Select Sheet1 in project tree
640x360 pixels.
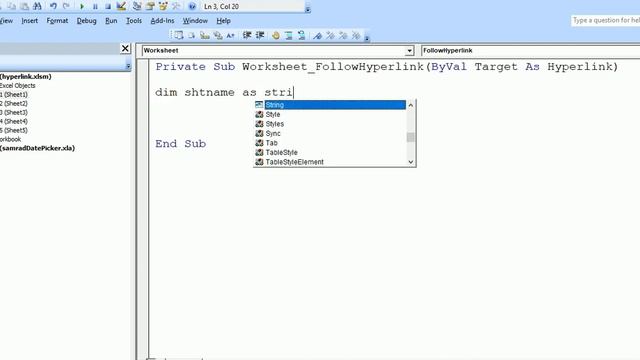pos(14,94)
